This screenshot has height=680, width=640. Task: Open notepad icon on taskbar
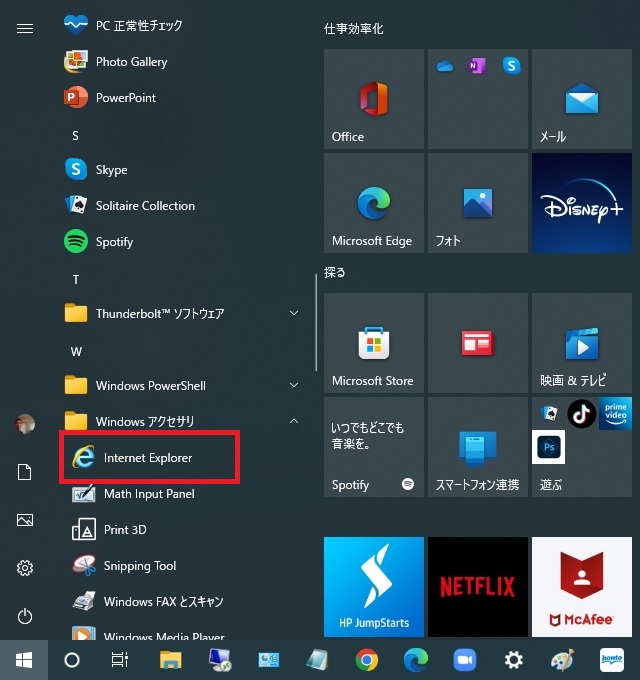[317, 660]
